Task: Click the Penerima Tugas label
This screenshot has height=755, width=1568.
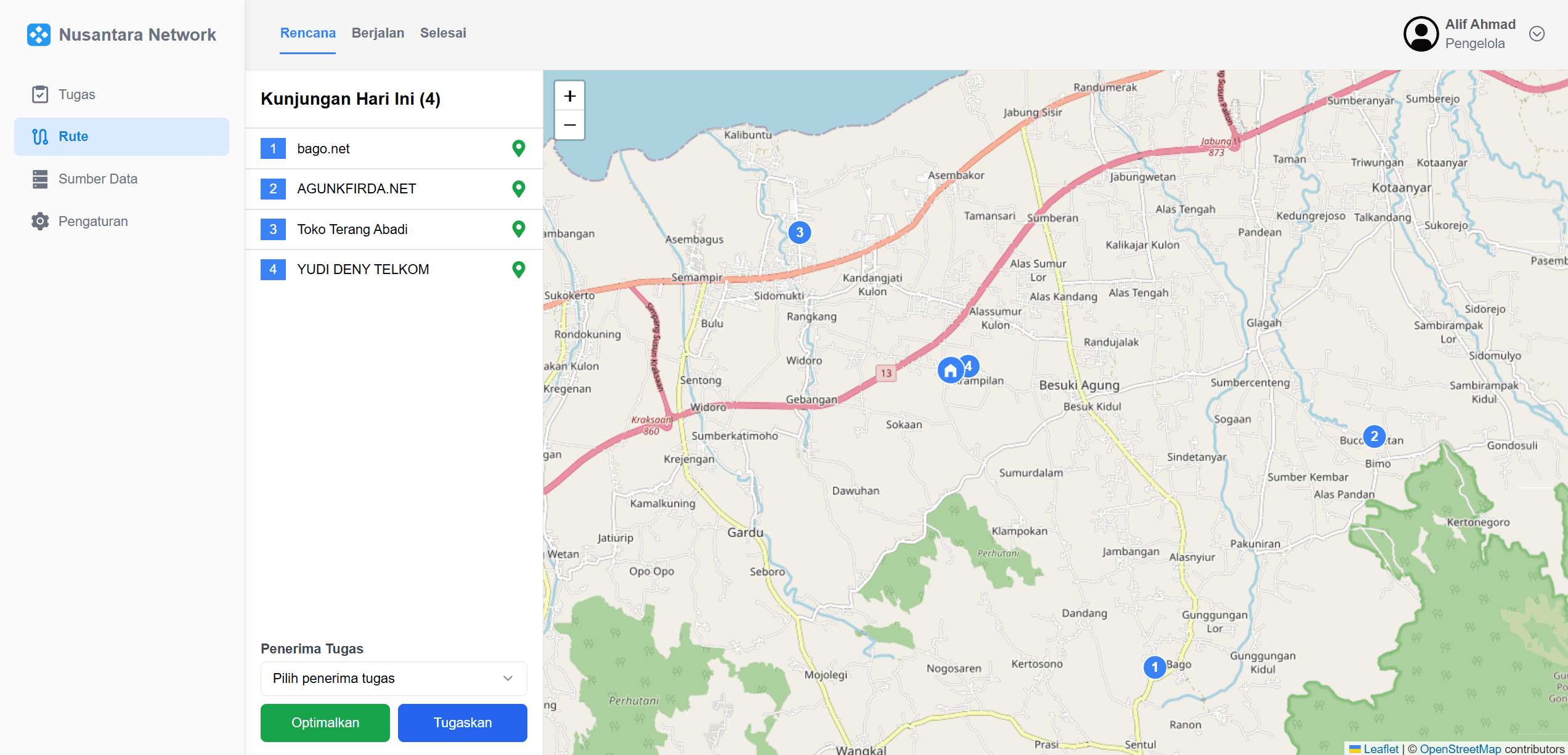Action: 312,648
